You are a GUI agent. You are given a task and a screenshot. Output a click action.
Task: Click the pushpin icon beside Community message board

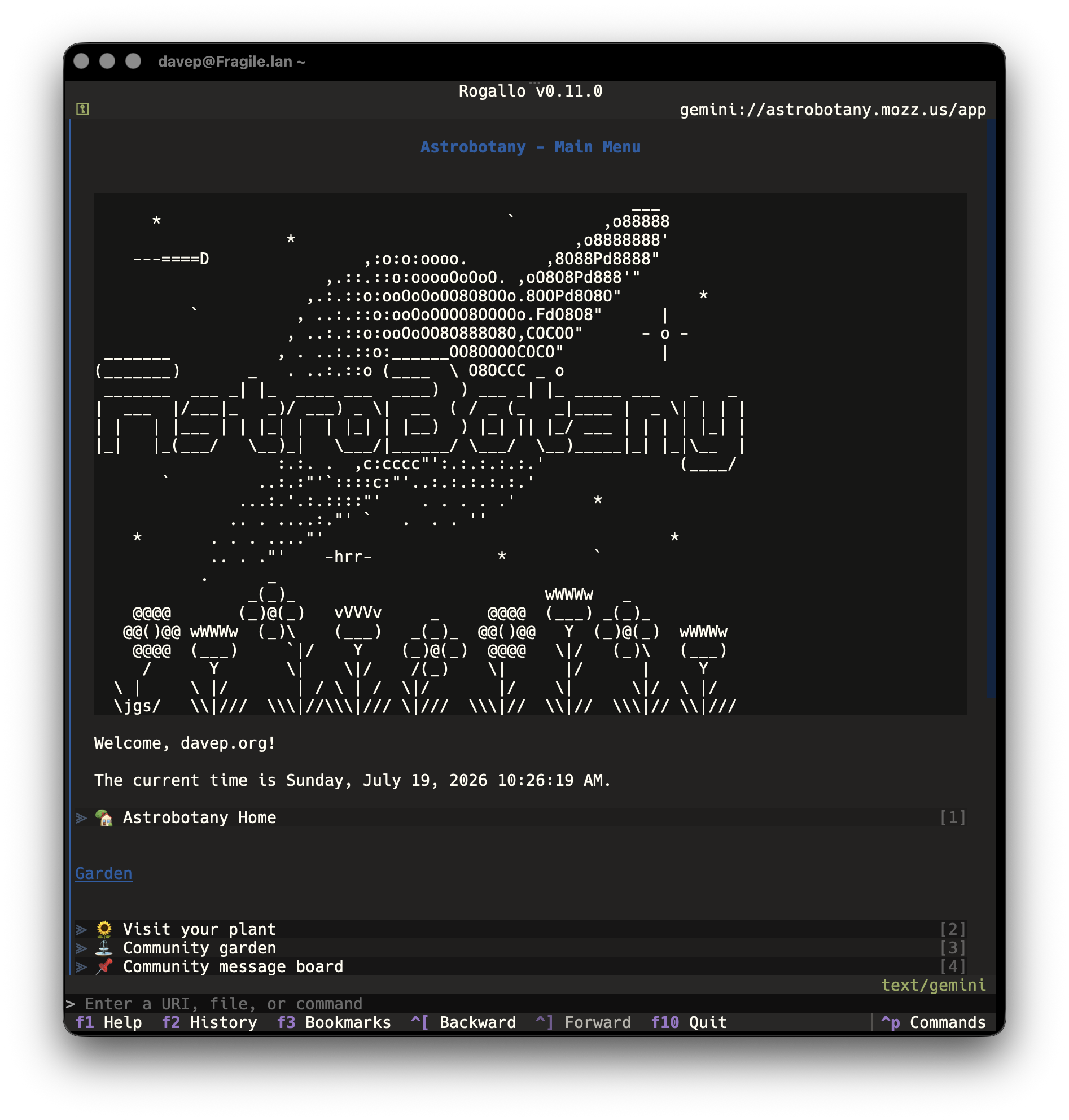(x=104, y=966)
